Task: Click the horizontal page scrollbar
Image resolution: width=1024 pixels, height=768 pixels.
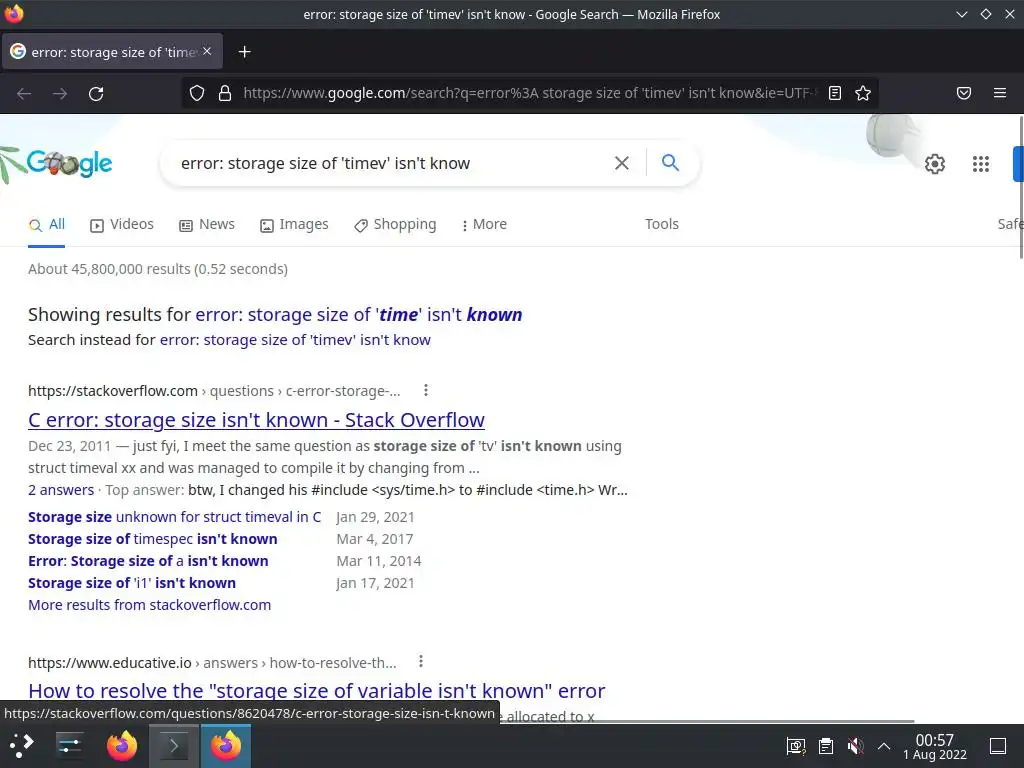Action: (708, 722)
